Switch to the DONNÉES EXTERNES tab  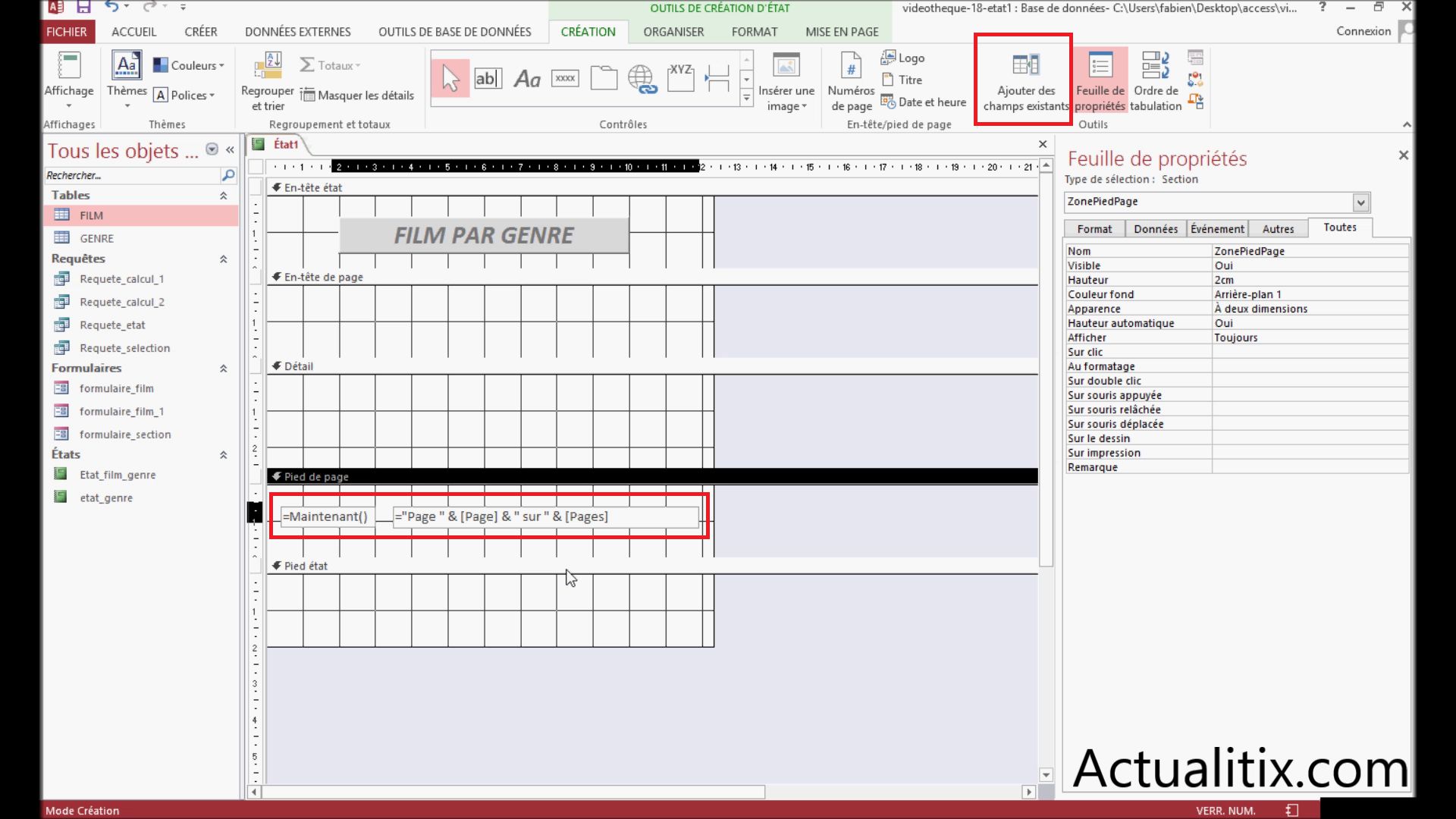(x=298, y=32)
